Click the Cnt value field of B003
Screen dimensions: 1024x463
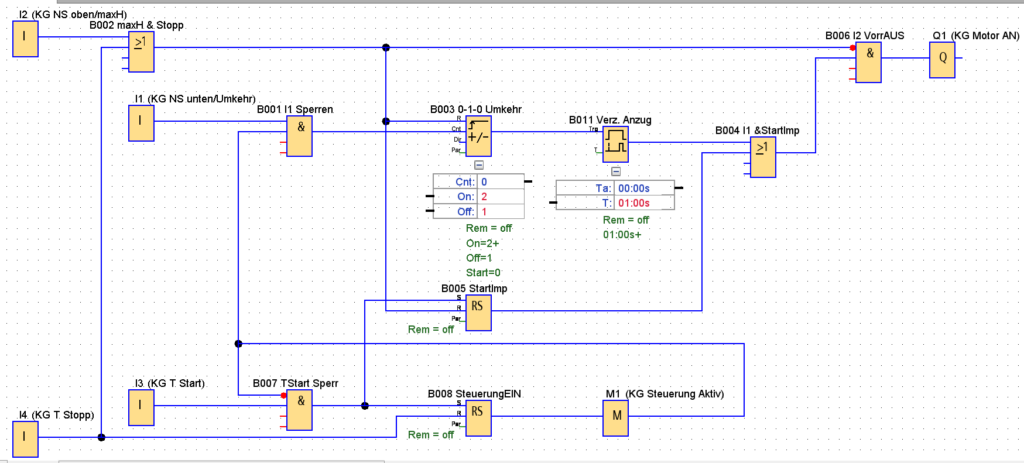(x=501, y=181)
